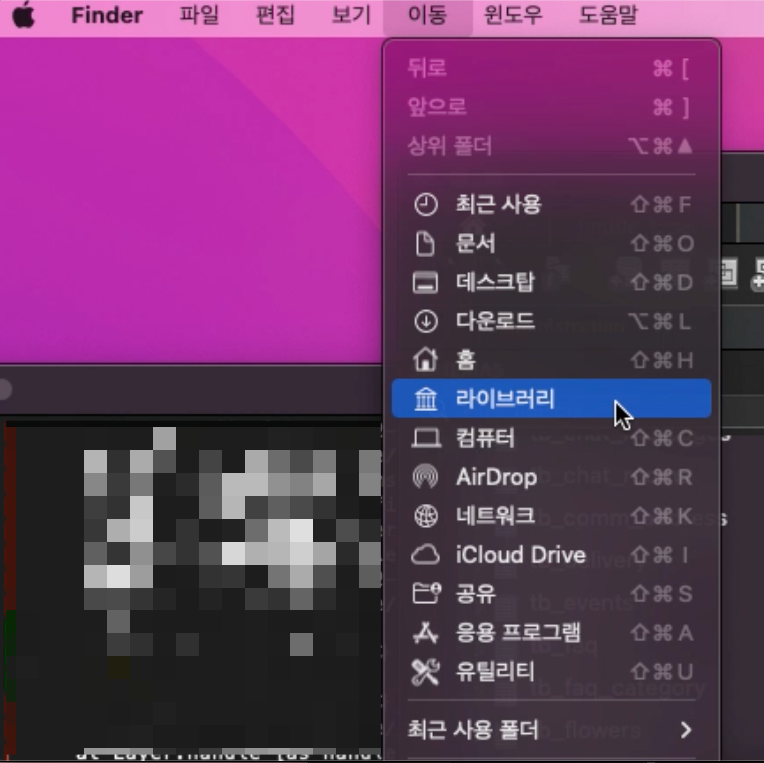
Task: Click the house icon beside 홈
Action: click(x=425, y=359)
